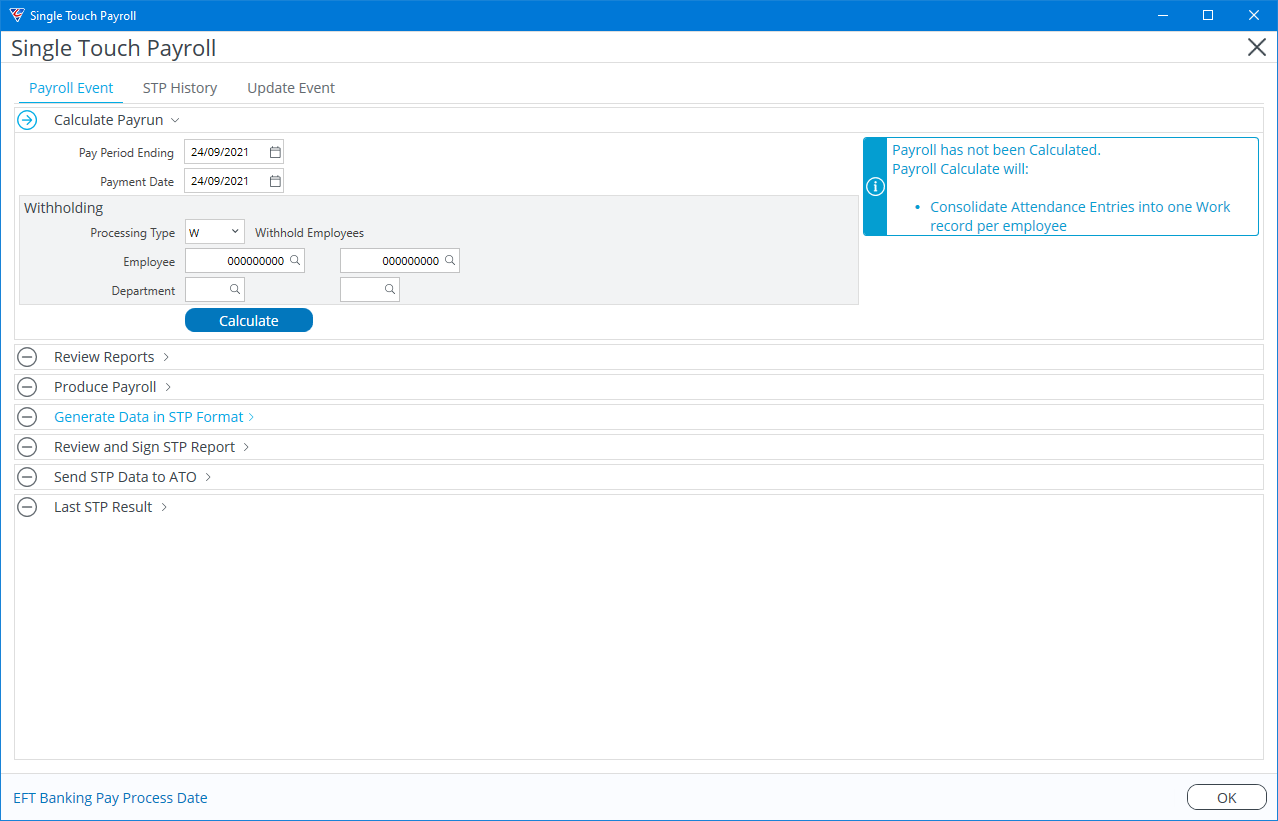The width and height of the screenshot is (1278, 821).
Task: Switch to the STP History tab
Action: pyautogui.click(x=180, y=88)
